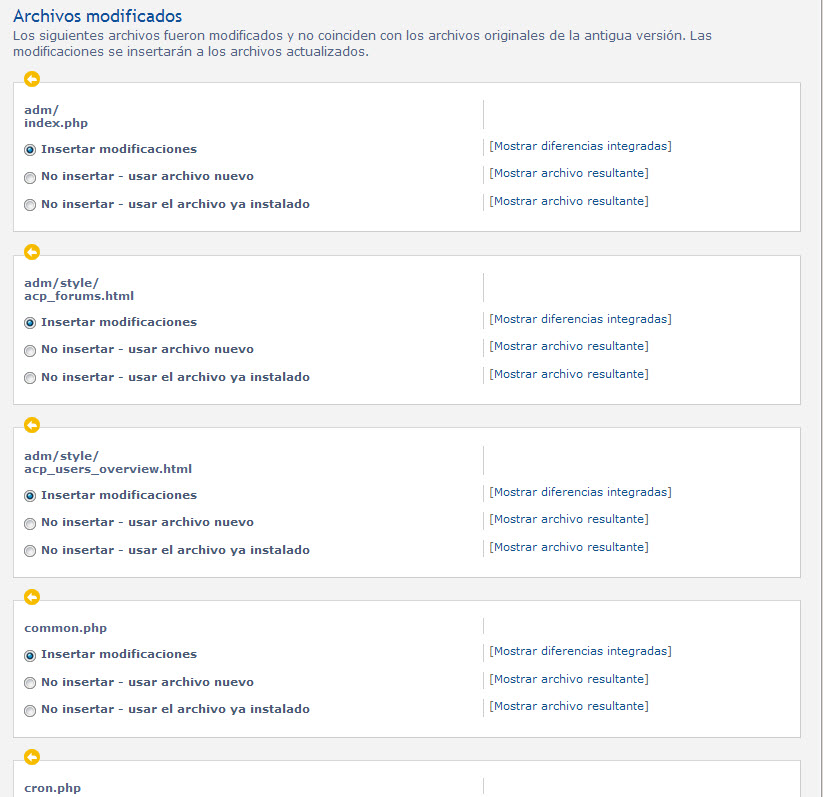Screen dimensions: 823x797
Task: Show resulting file for new-file option of index.php
Action: tap(568, 173)
